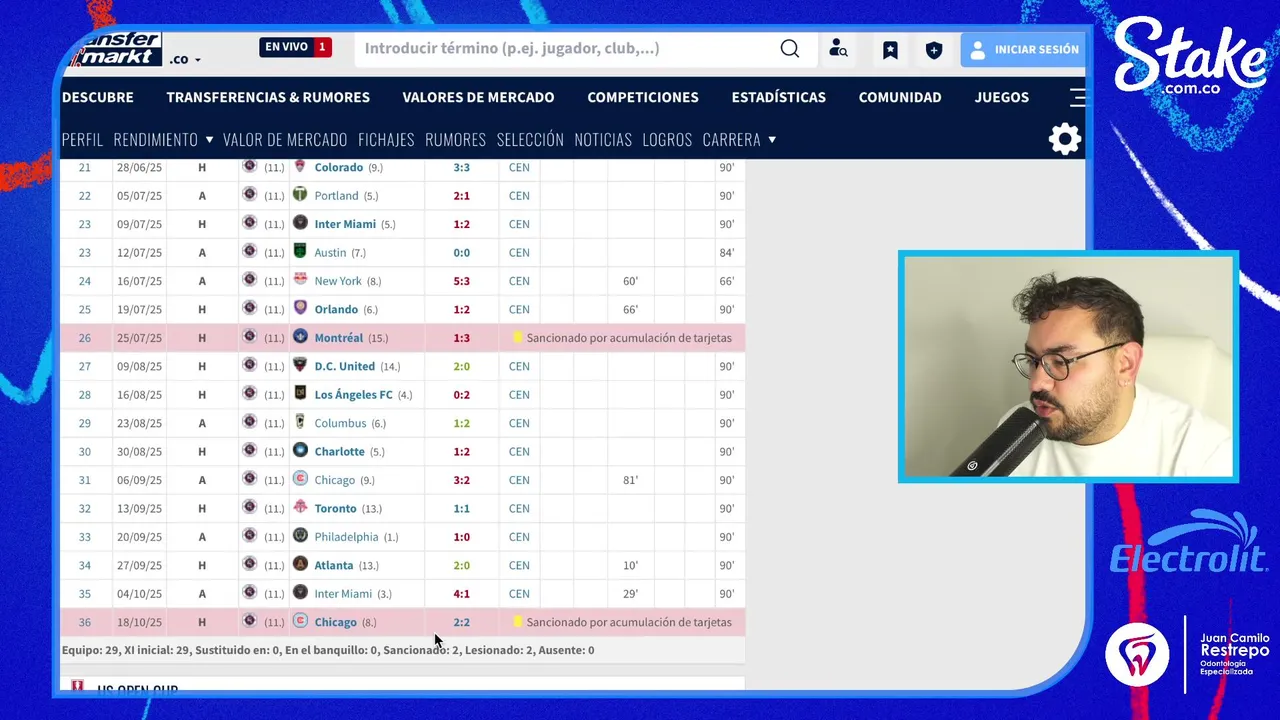Click the Portland club crest
This screenshot has width=1280, height=720.
point(300,195)
